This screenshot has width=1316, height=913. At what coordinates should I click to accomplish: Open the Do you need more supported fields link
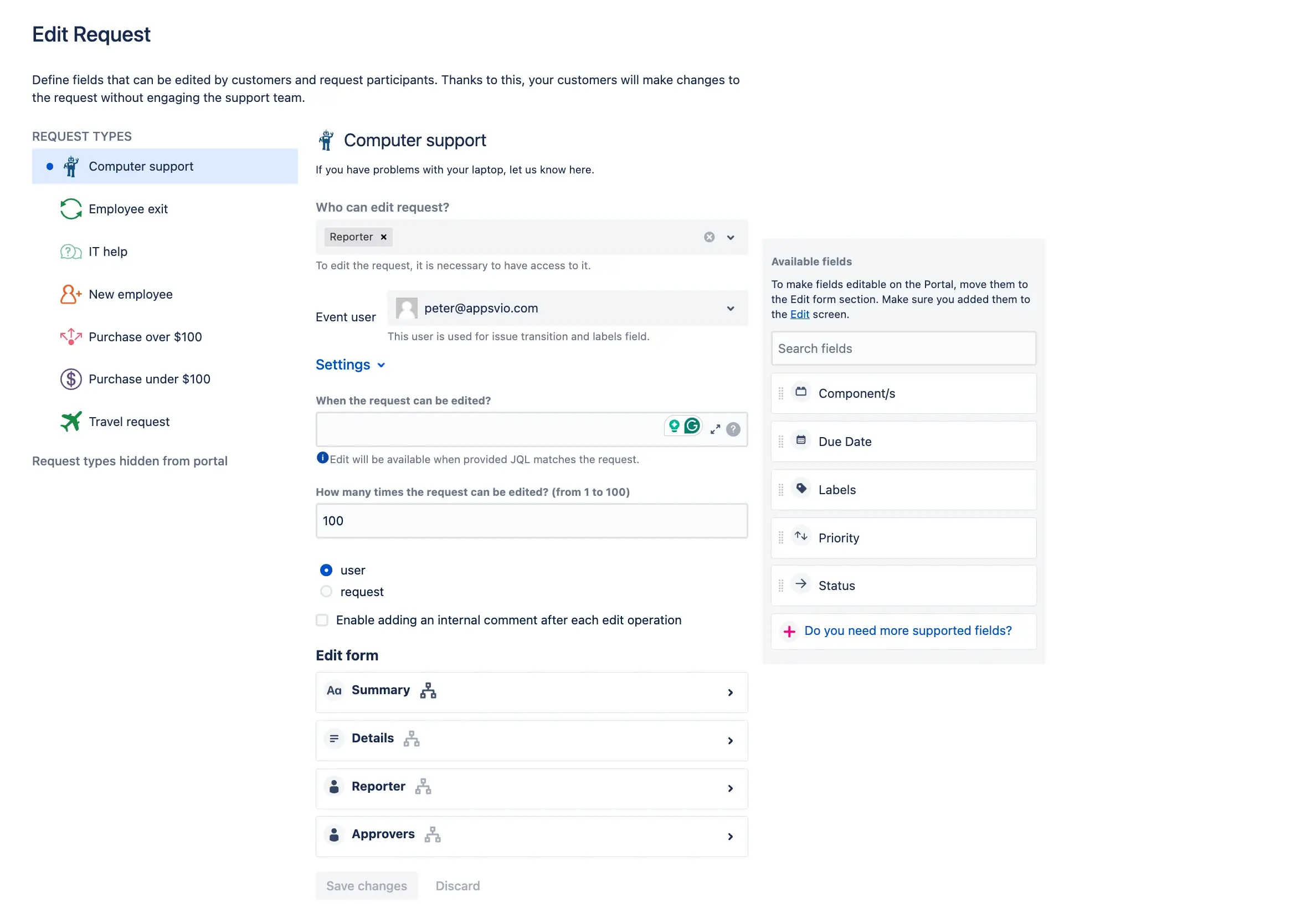point(908,631)
